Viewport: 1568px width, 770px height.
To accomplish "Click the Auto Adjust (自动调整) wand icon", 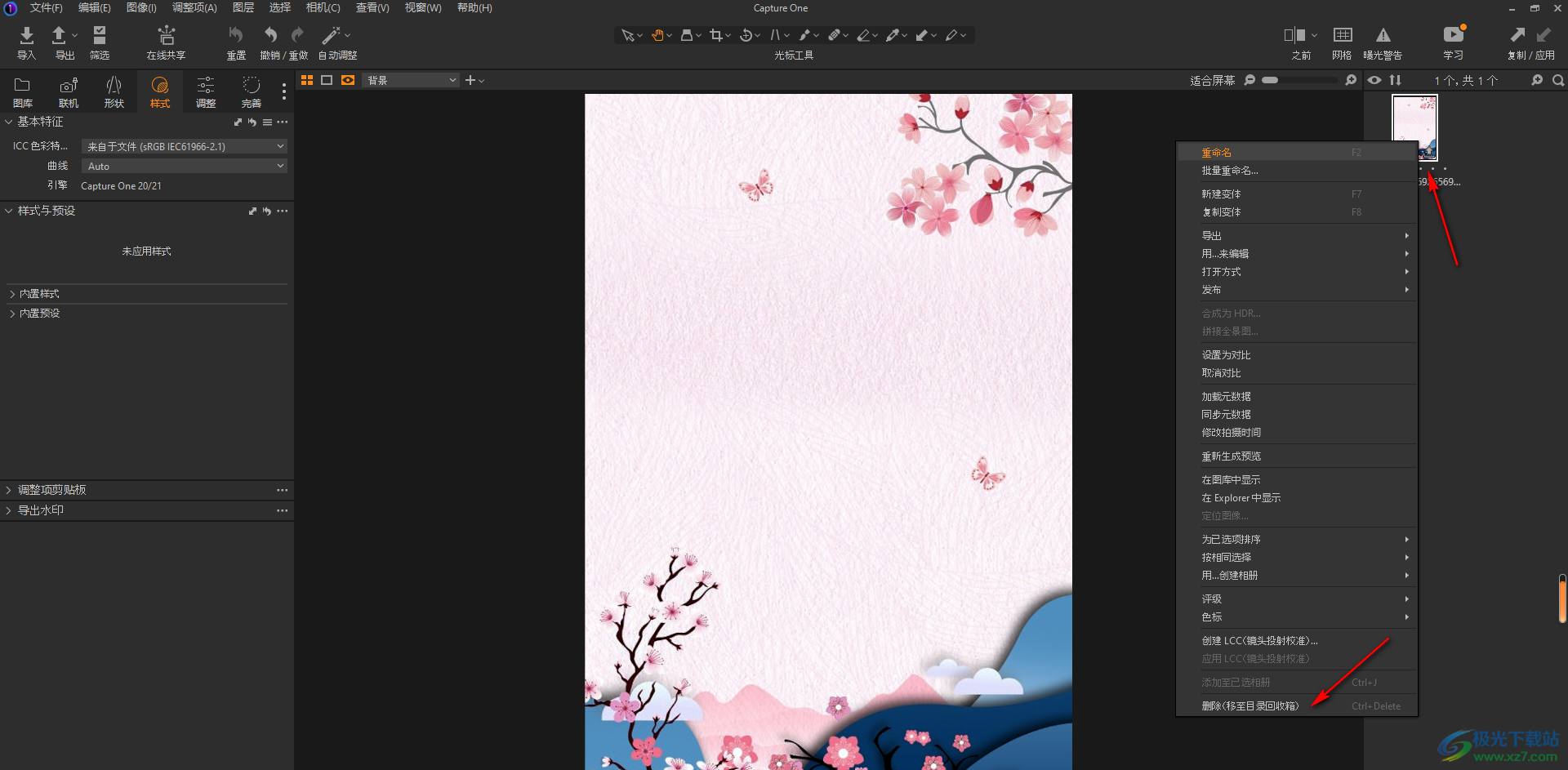I will [331, 35].
